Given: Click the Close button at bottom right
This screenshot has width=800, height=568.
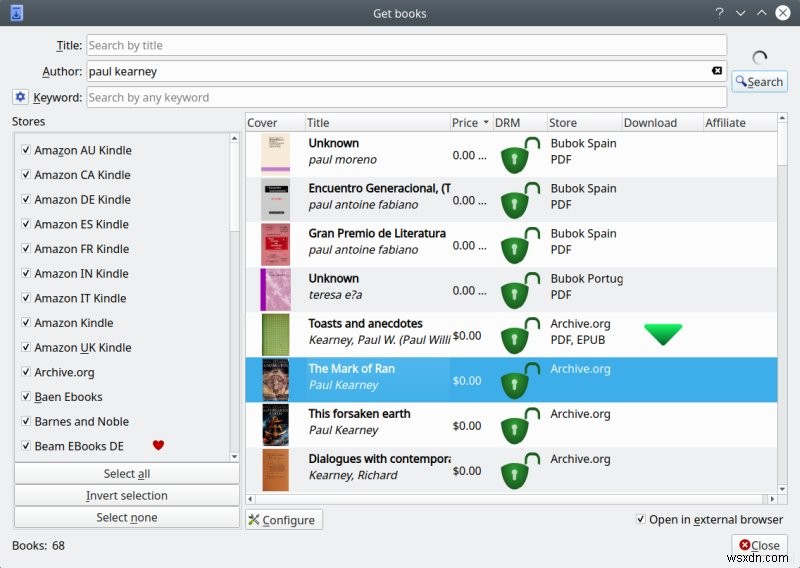Looking at the screenshot, I should [759, 545].
